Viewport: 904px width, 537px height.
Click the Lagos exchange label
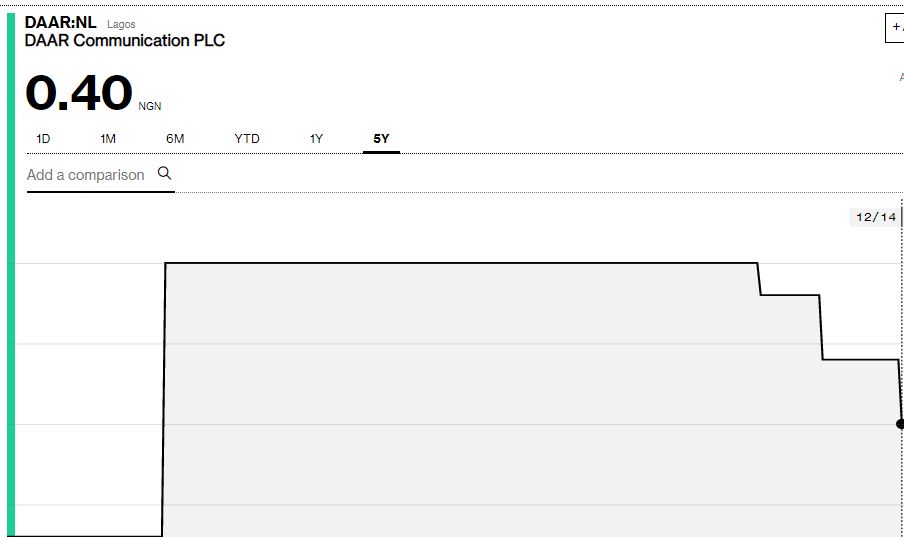[121, 24]
